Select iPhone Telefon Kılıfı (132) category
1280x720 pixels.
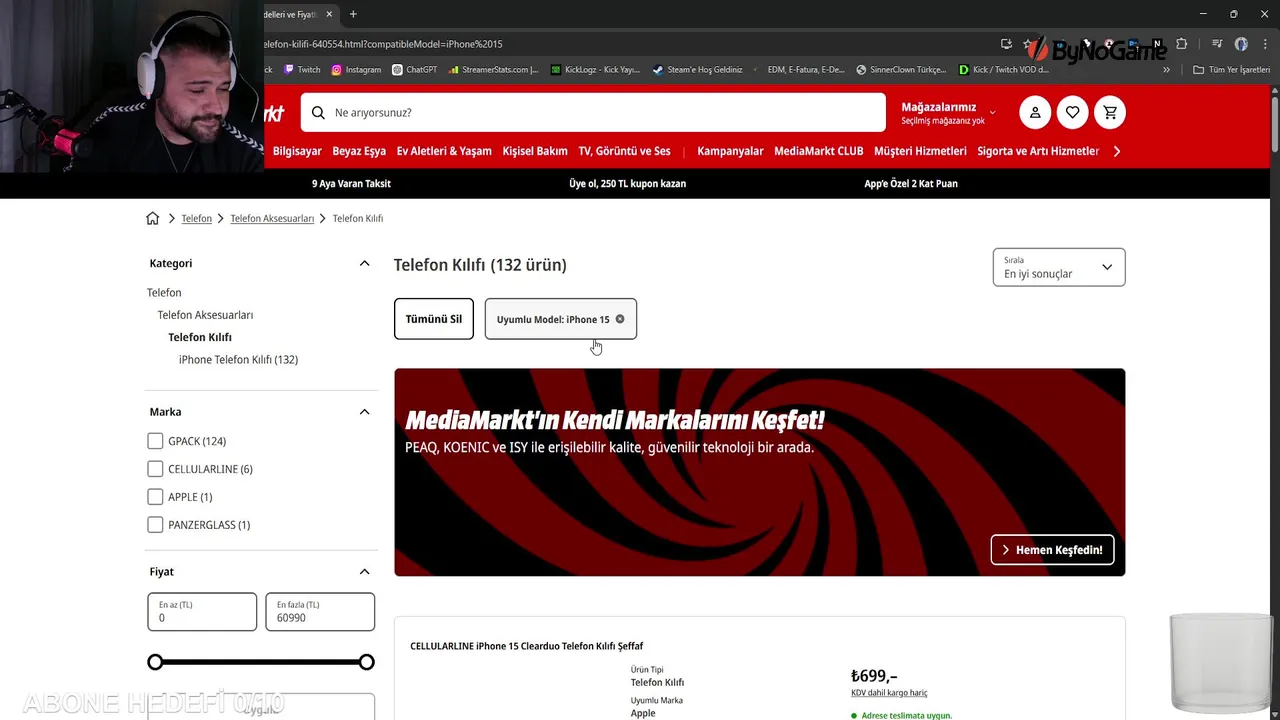[x=238, y=360]
